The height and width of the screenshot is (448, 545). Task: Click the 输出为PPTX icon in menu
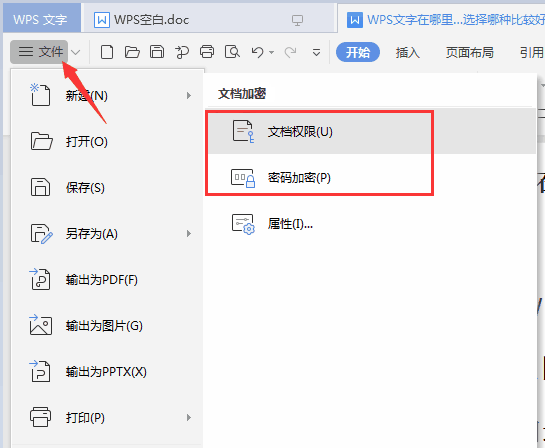40,371
